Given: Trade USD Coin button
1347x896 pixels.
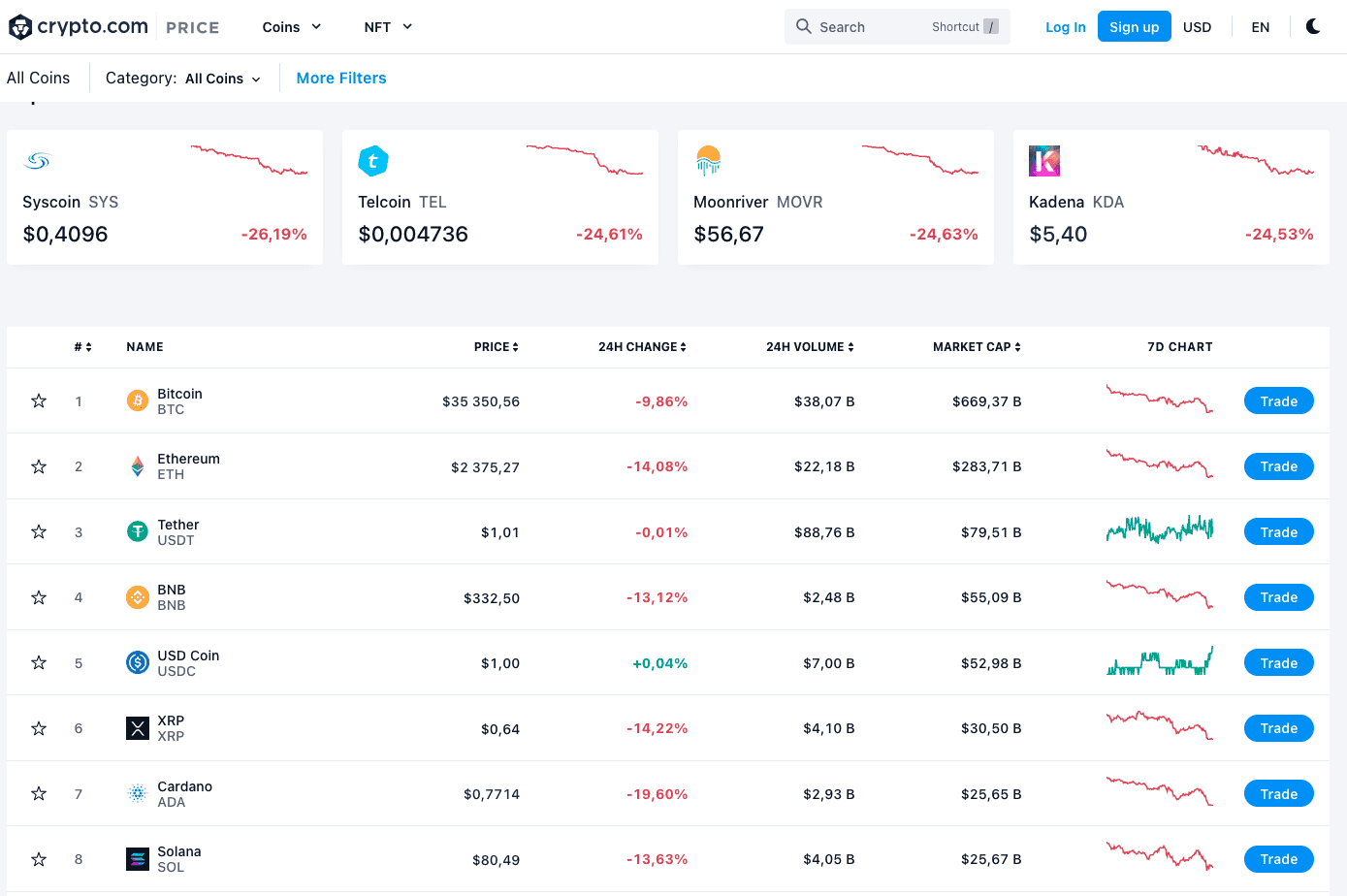Looking at the screenshot, I should (1279, 662).
